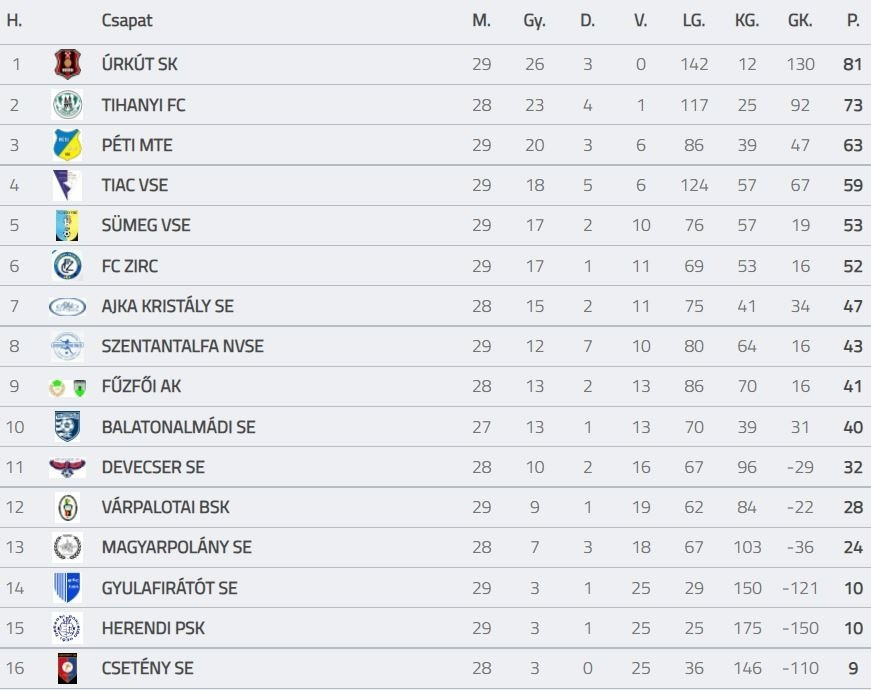Click the Várpalotai BSK team crest
The width and height of the screenshot is (871, 690).
[67, 507]
